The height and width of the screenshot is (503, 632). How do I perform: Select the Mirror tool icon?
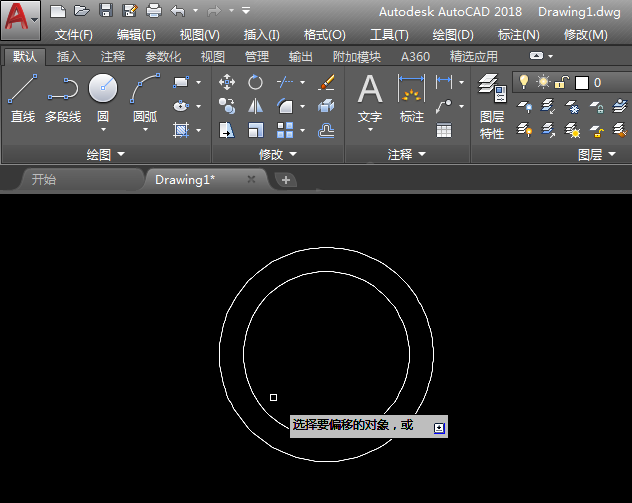tap(255, 105)
